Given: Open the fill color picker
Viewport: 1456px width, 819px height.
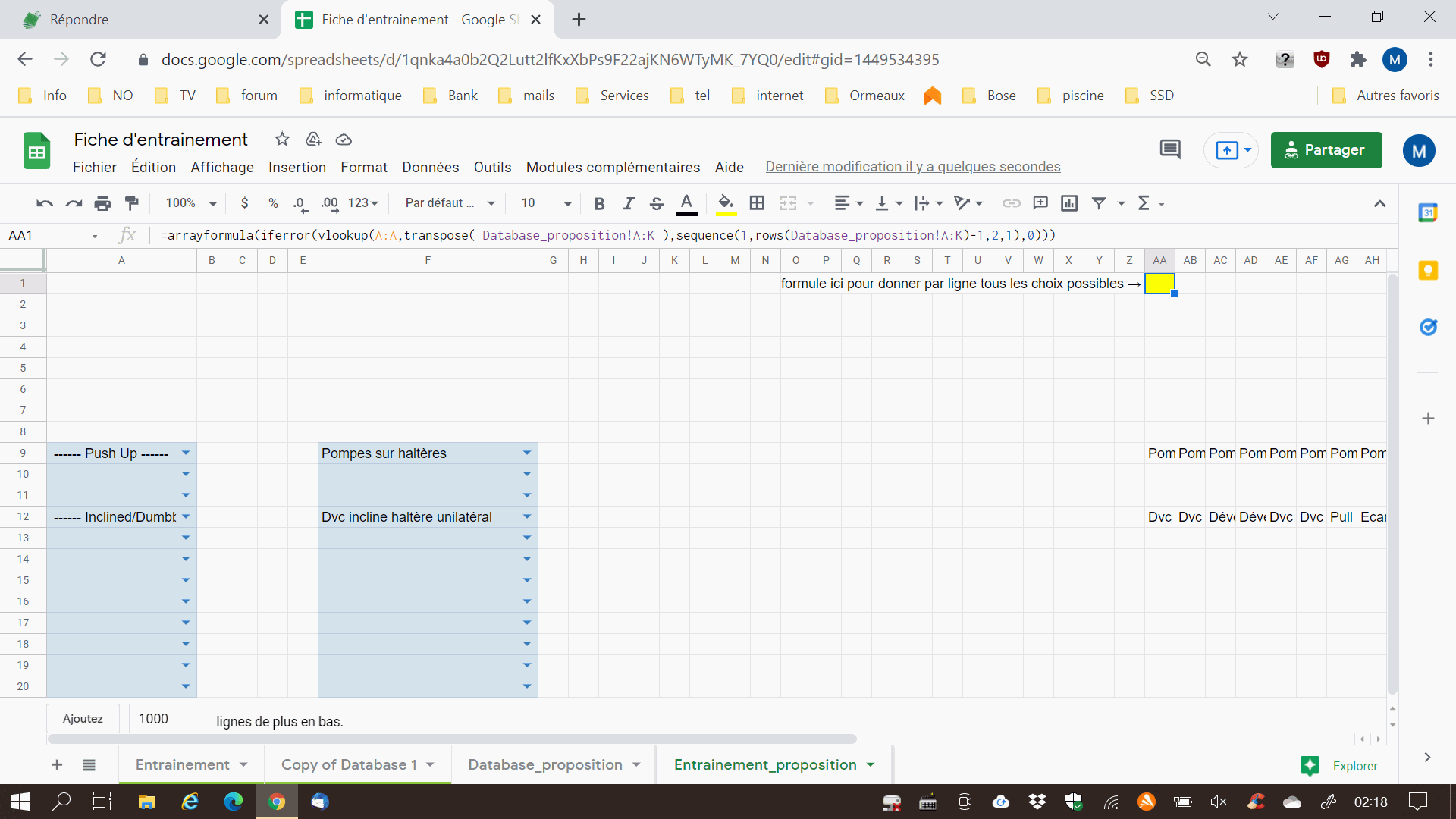Looking at the screenshot, I should (726, 203).
